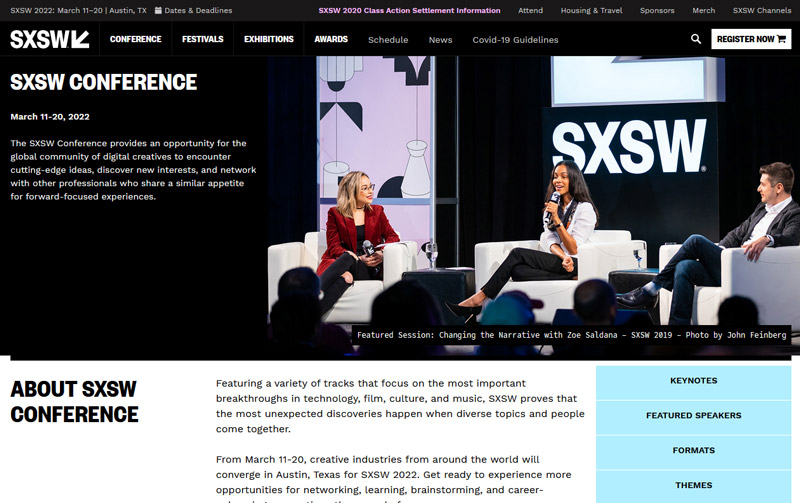Click the March 11-20, 2022 date text

coord(50,117)
